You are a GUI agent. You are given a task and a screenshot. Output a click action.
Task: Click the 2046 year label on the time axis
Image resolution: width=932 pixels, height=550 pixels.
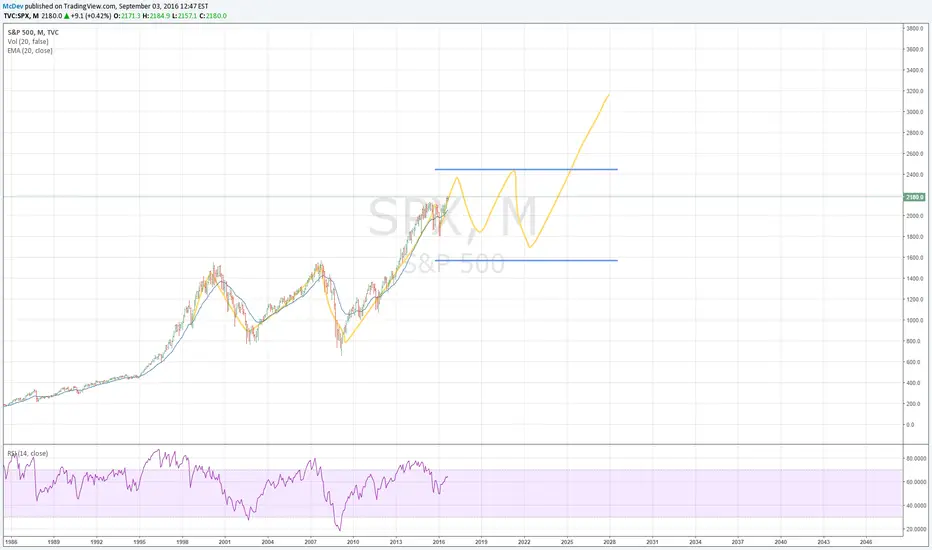tap(866, 542)
